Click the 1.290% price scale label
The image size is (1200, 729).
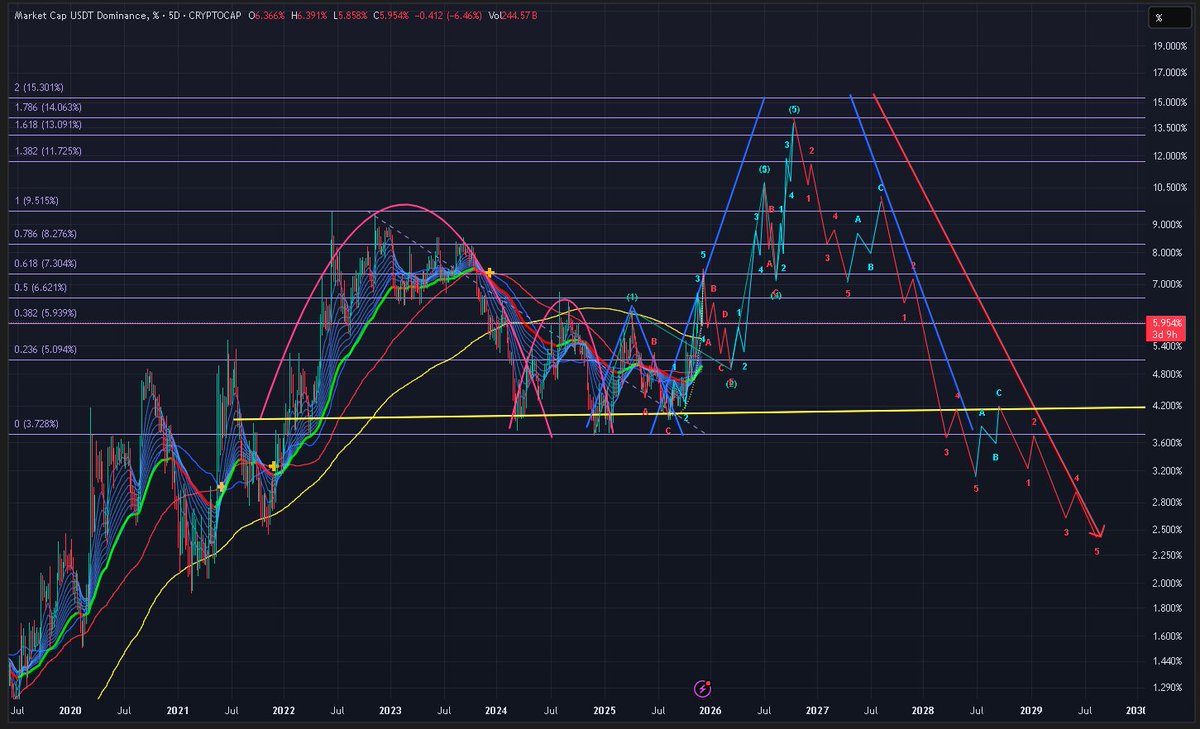click(1167, 689)
